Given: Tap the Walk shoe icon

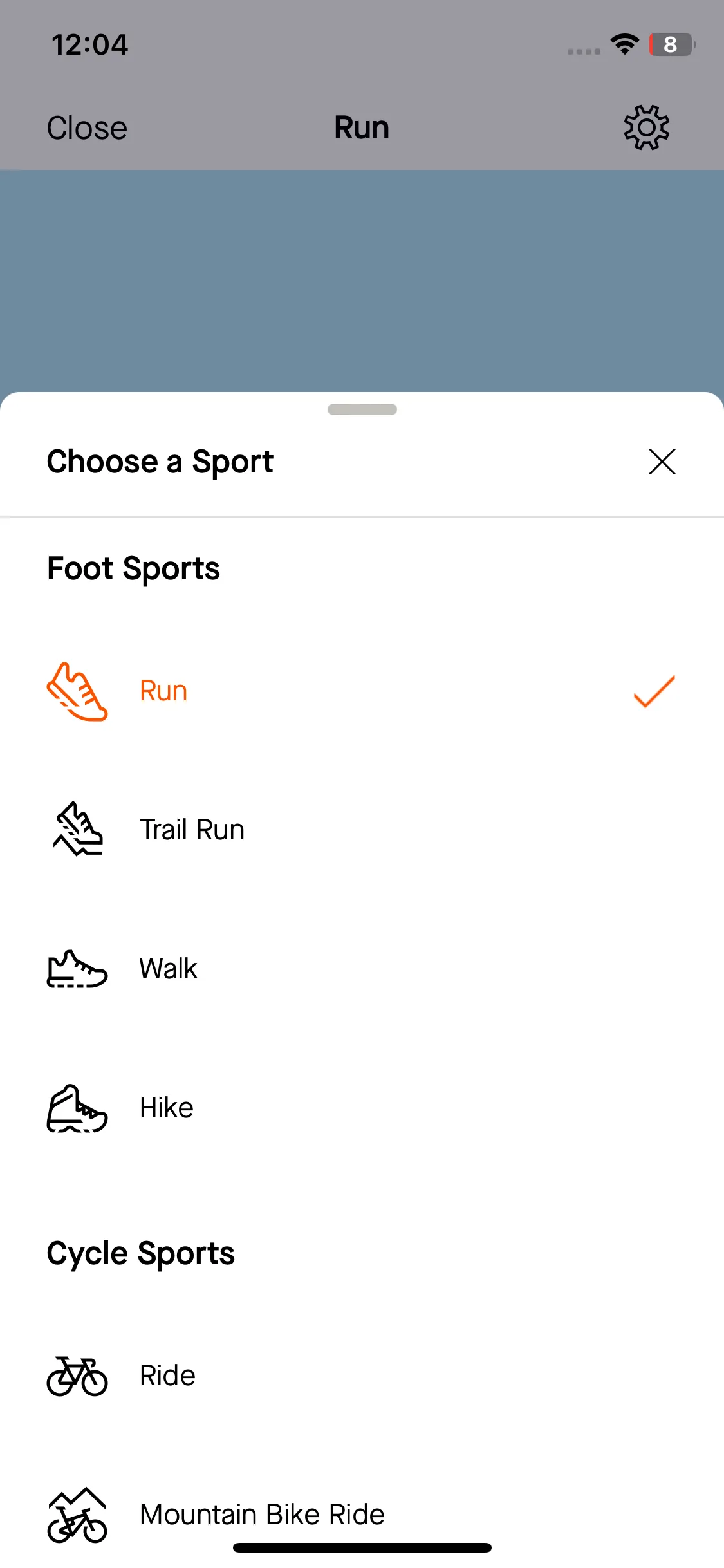Looking at the screenshot, I should click(77, 969).
